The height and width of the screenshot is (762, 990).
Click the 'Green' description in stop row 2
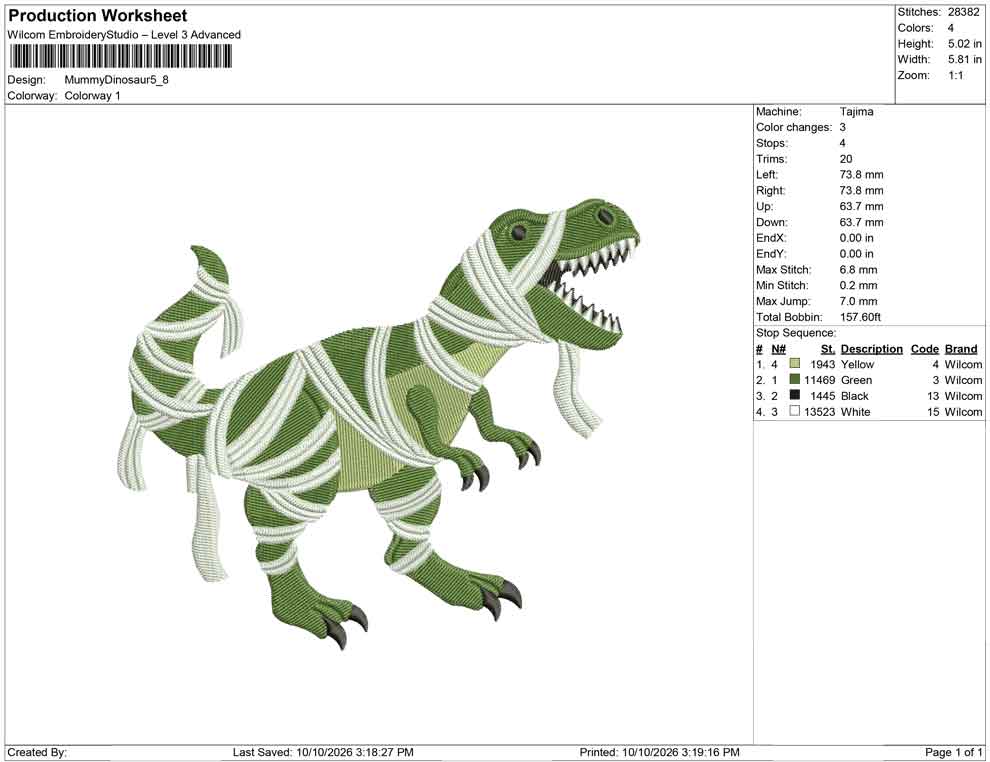click(x=856, y=380)
